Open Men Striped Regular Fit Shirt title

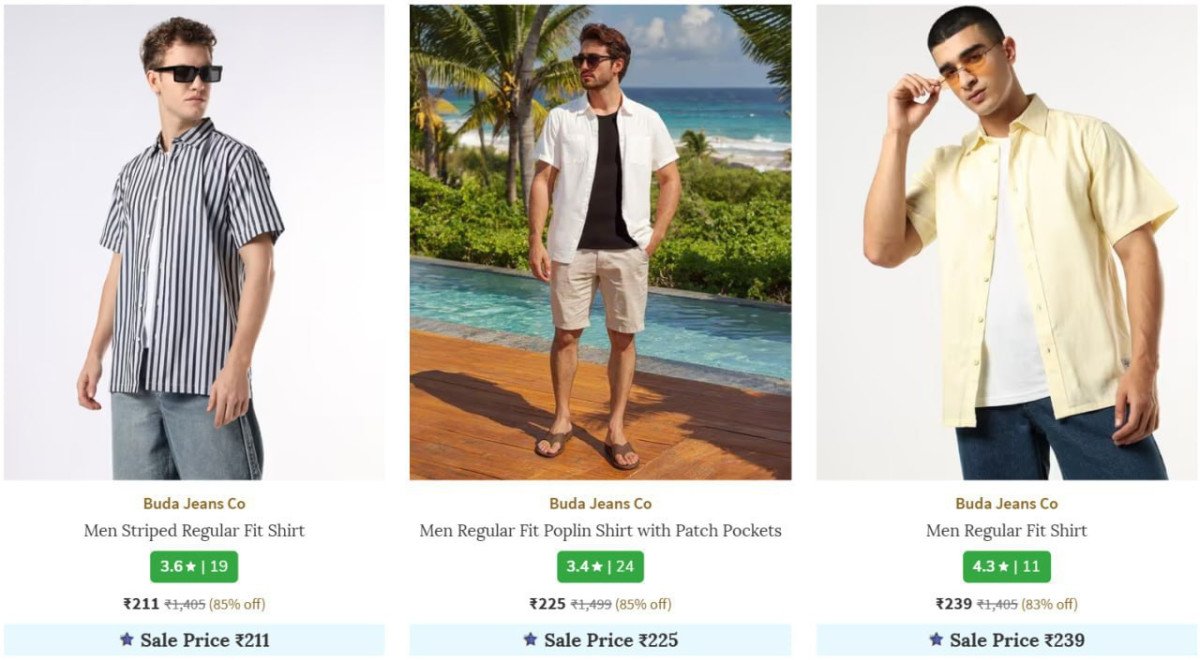(194, 531)
